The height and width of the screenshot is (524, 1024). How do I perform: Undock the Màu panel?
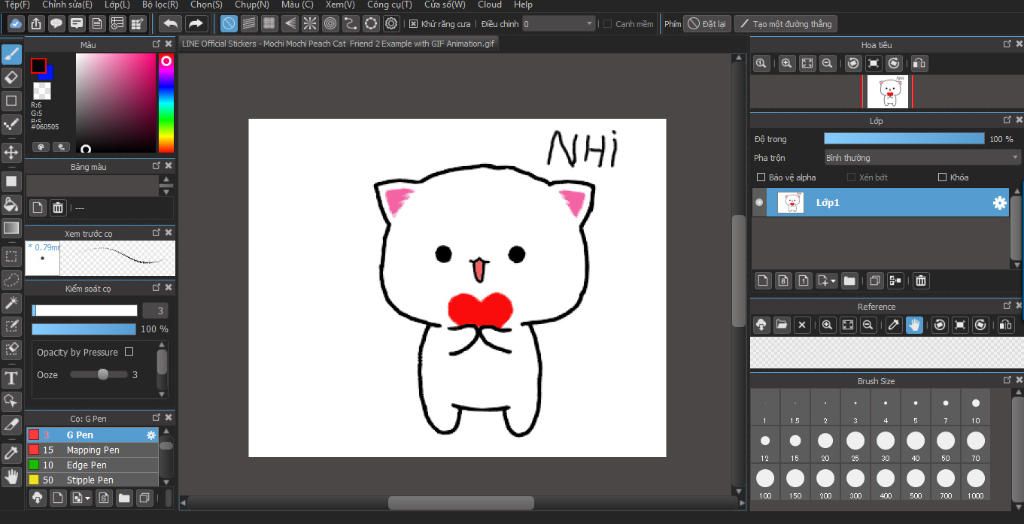click(156, 45)
